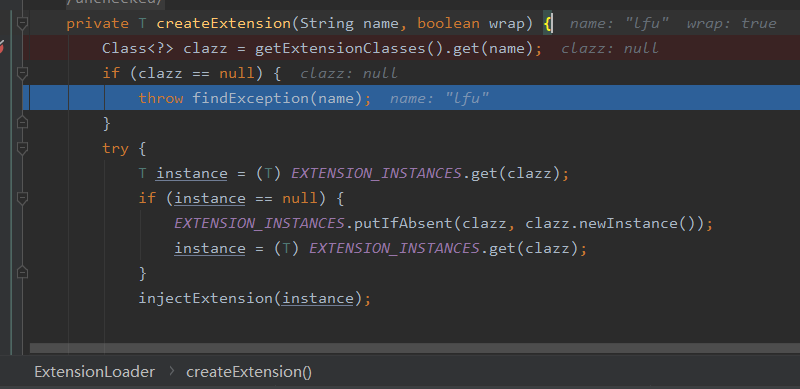Click the inline debug value clazz: null on assignment line
800x389 pixels.
click(x=610, y=48)
